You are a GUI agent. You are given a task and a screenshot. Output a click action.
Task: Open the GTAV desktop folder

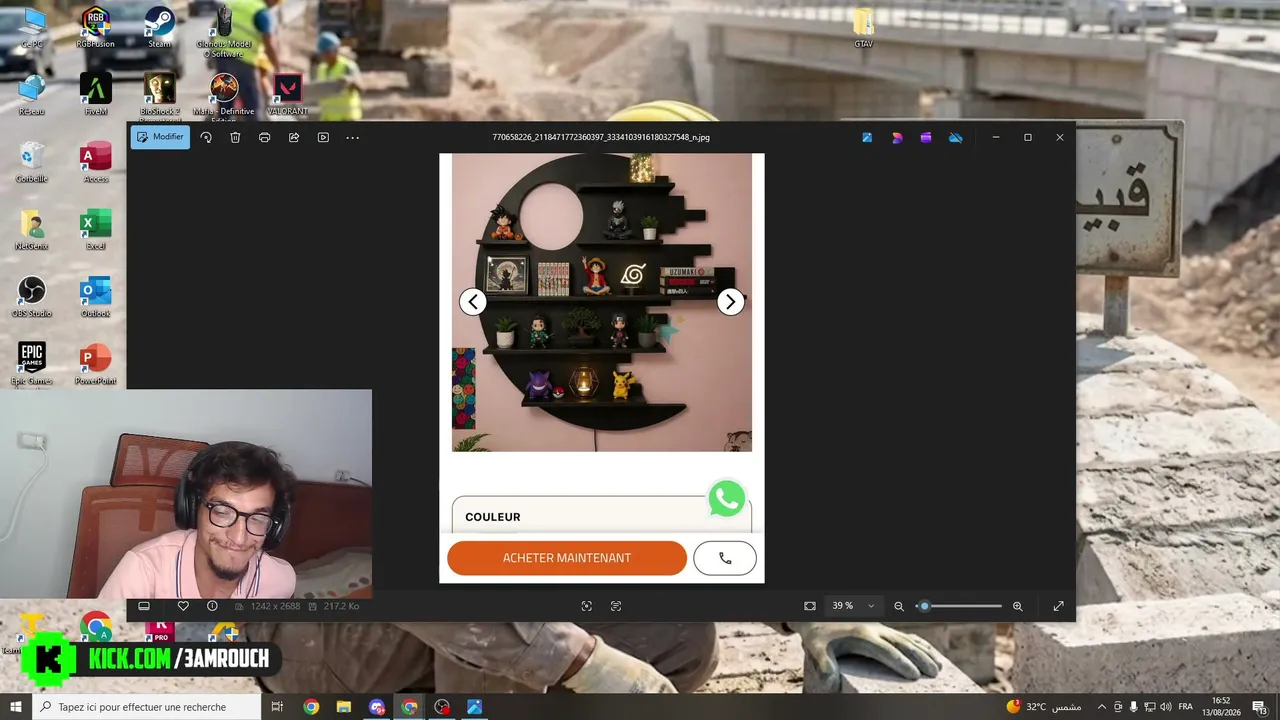[x=864, y=27]
